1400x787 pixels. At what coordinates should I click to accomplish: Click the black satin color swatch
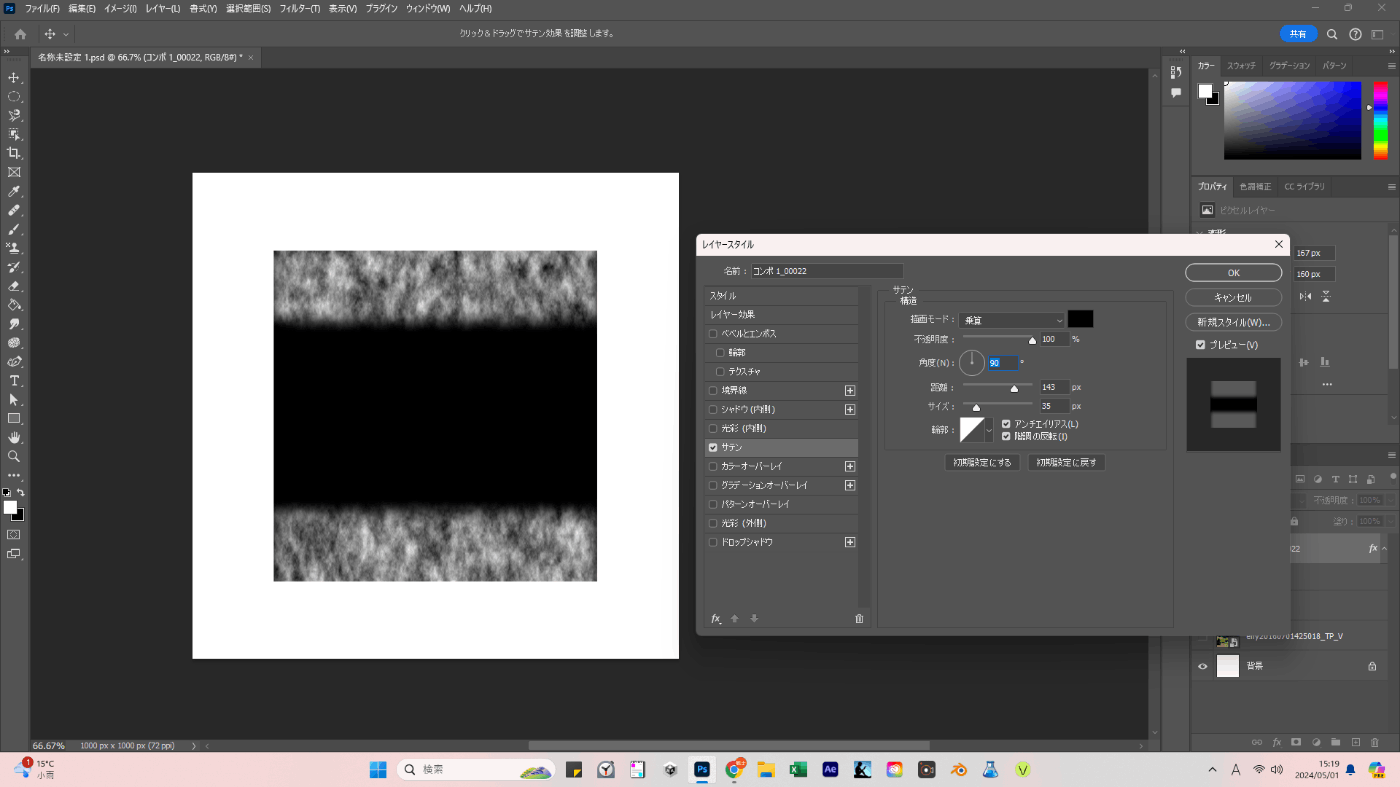(1080, 319)
